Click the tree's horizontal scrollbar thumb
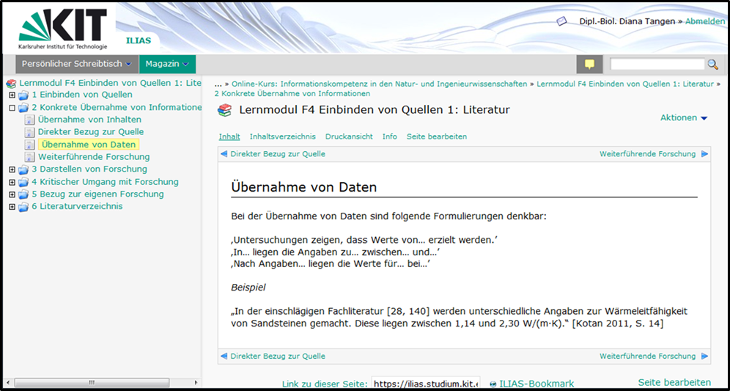 coord(91,382)
